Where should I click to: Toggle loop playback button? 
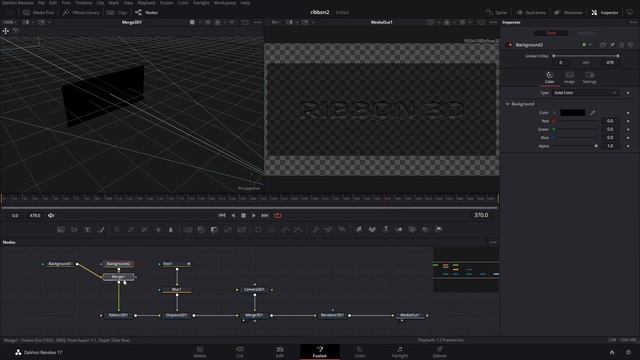tap(278, 216)
